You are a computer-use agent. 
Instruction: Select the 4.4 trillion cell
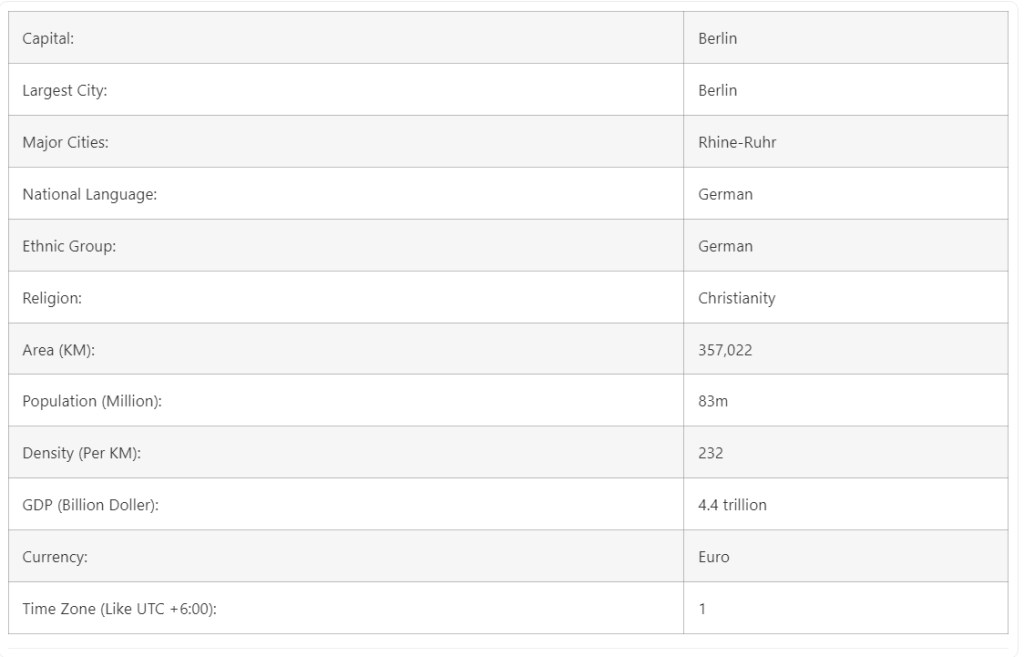846,504
